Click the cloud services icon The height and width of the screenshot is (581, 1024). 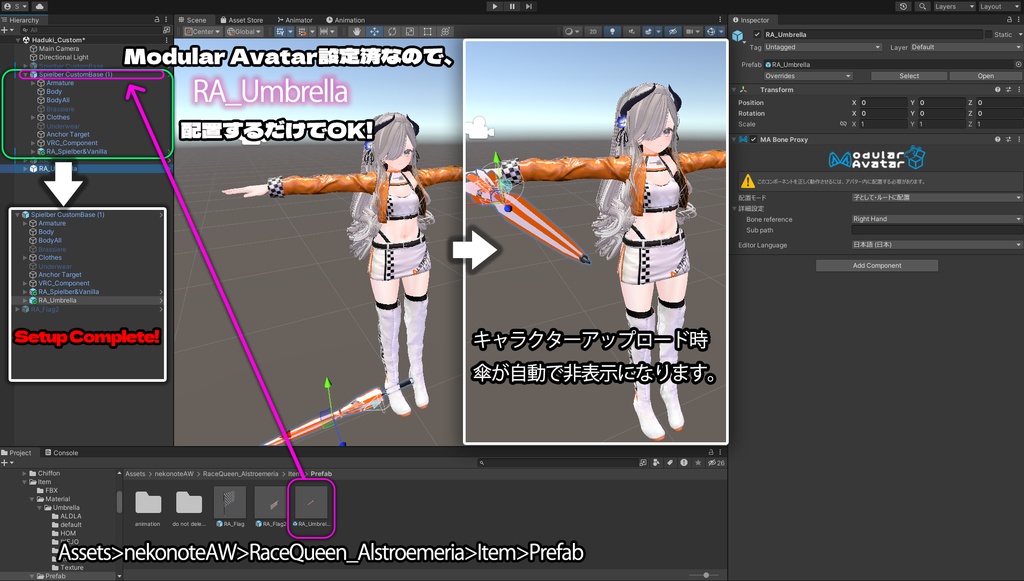coord(39,7)
